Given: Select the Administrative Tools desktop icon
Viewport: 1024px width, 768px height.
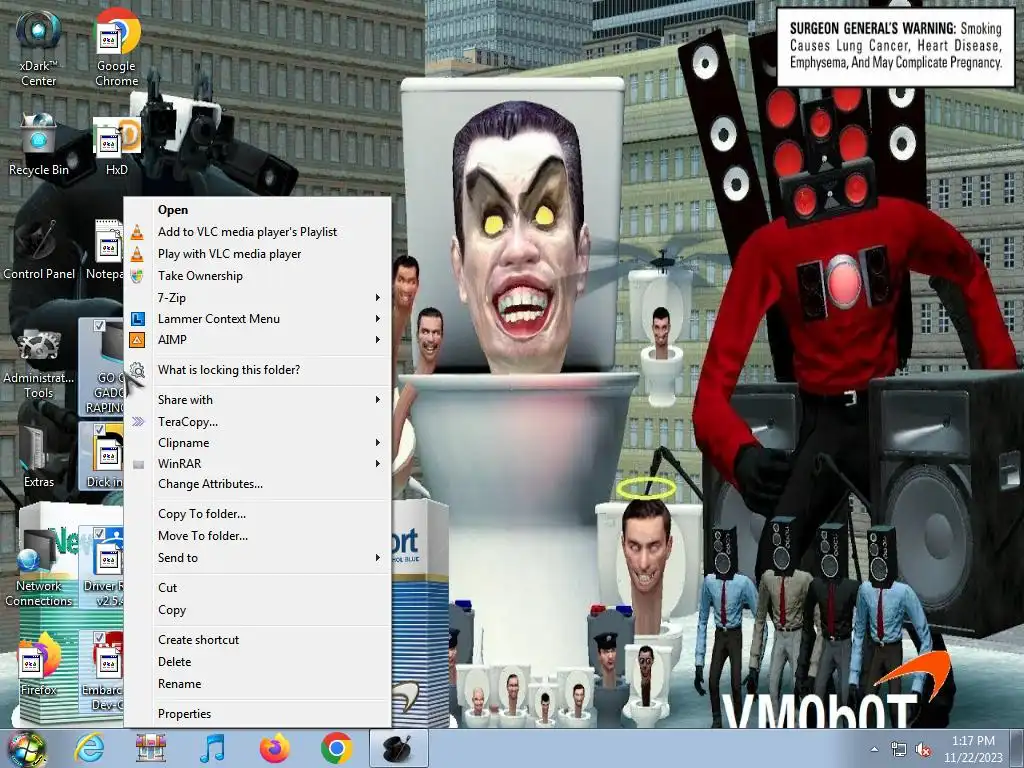Looking at the screenshot, I should point(39,362).
